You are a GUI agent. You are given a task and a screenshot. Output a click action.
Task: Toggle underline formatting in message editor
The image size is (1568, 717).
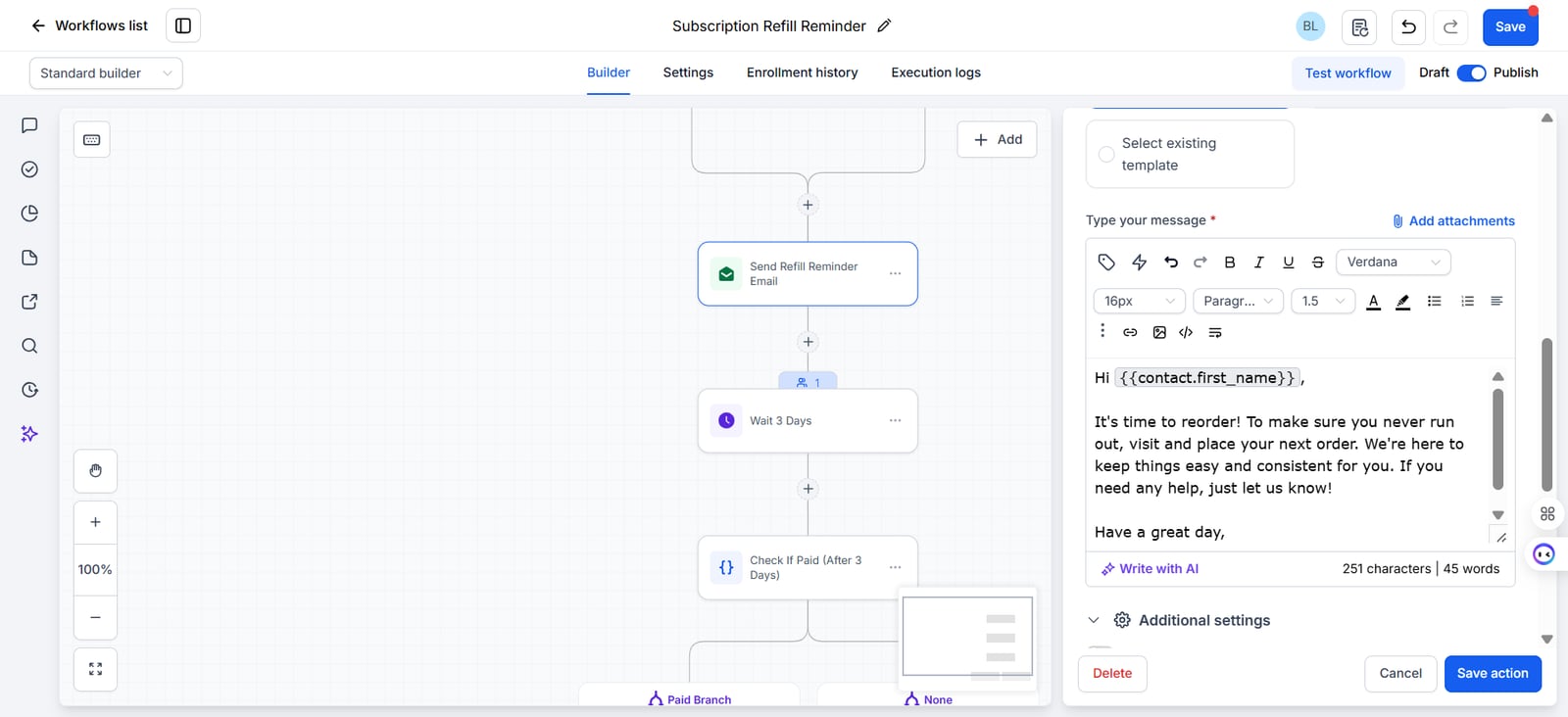(x=1289, y=262)
